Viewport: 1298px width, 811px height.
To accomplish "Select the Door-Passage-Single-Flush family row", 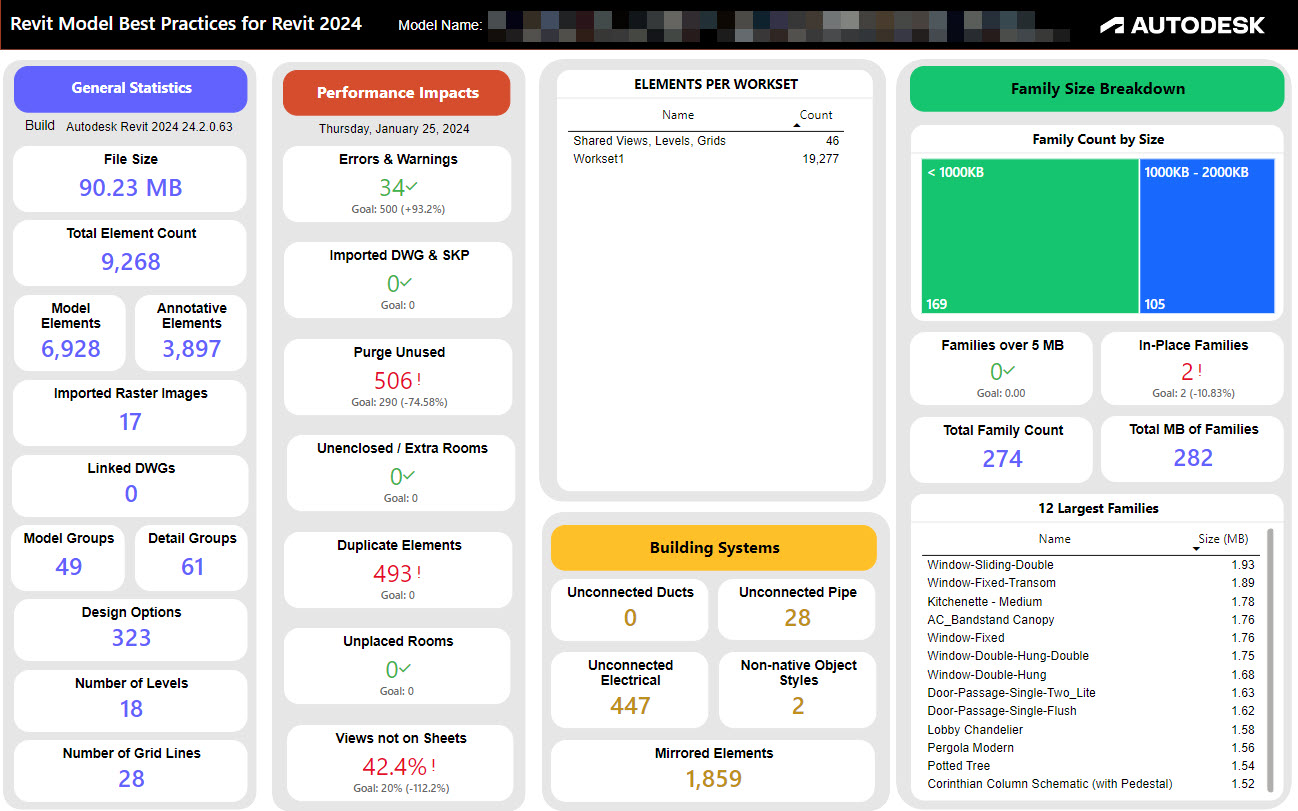I will (x=1090, y=711).
